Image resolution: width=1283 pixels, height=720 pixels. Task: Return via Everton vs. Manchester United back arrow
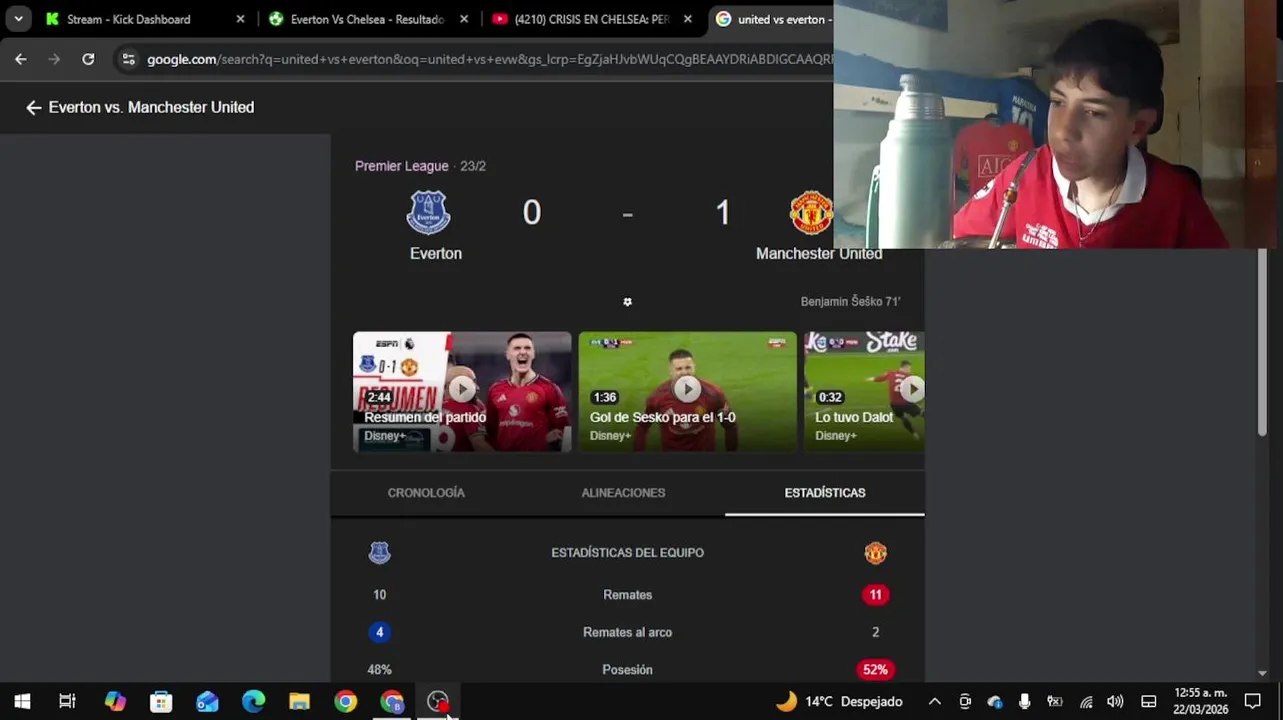tap(33, 107)
